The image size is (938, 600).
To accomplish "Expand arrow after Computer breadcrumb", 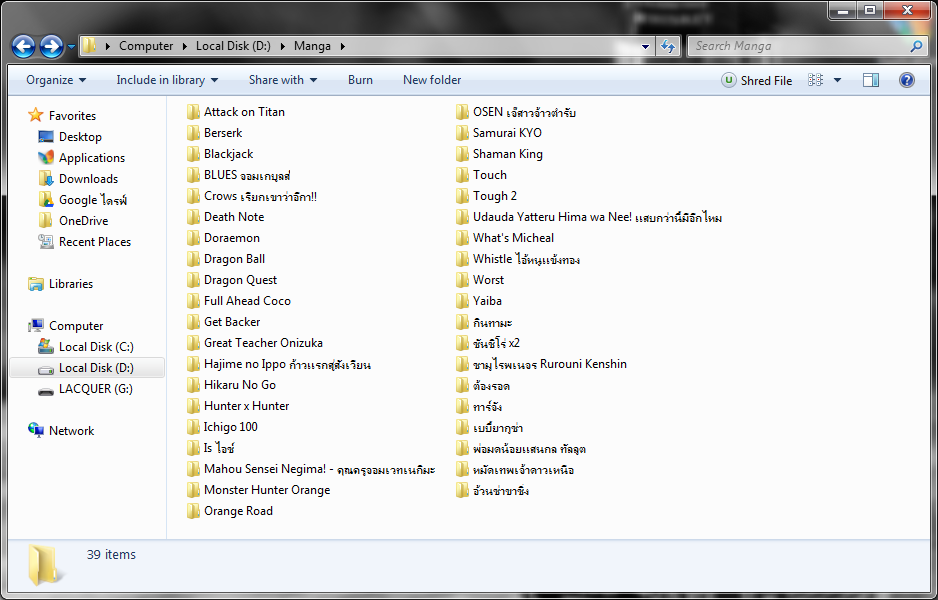I will [x=184, y=46].
